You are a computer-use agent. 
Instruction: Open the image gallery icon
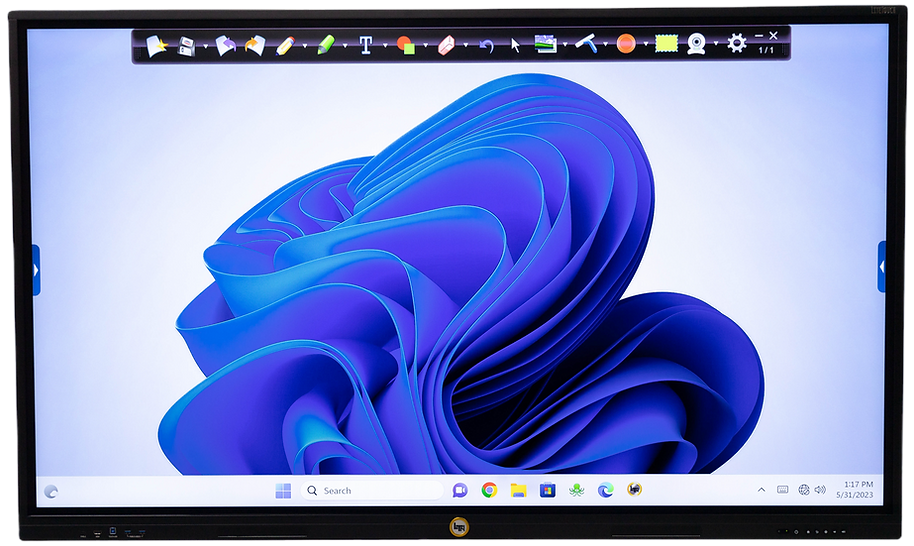546,44
